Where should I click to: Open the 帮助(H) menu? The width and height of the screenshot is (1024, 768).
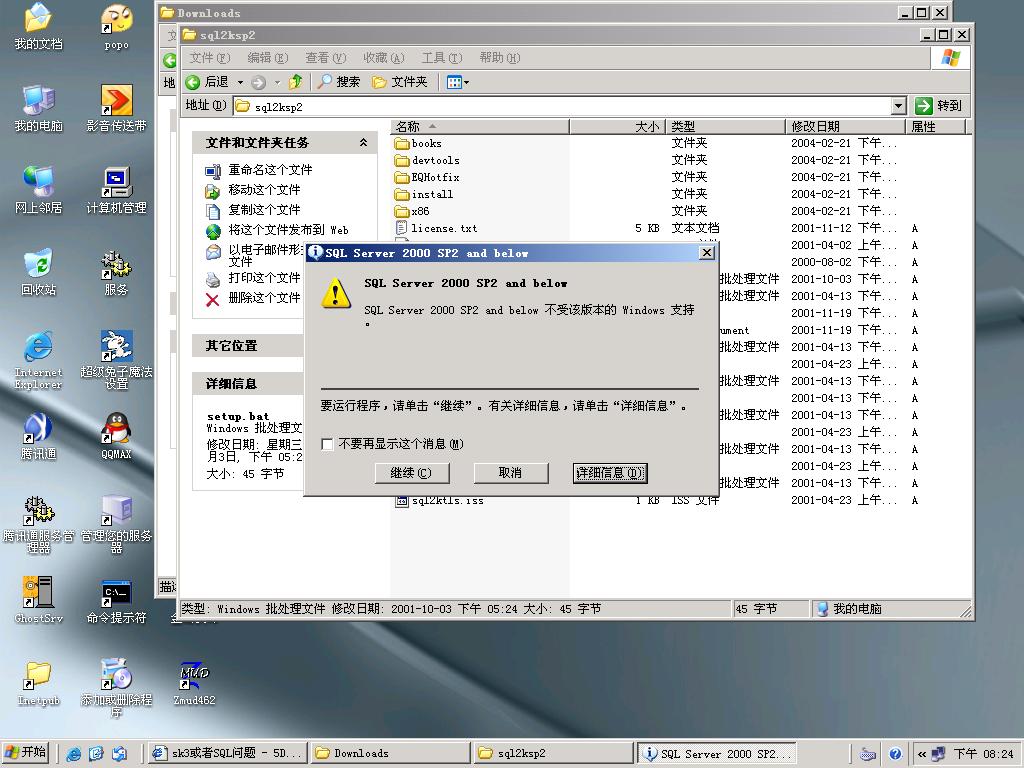coord(500,57)
